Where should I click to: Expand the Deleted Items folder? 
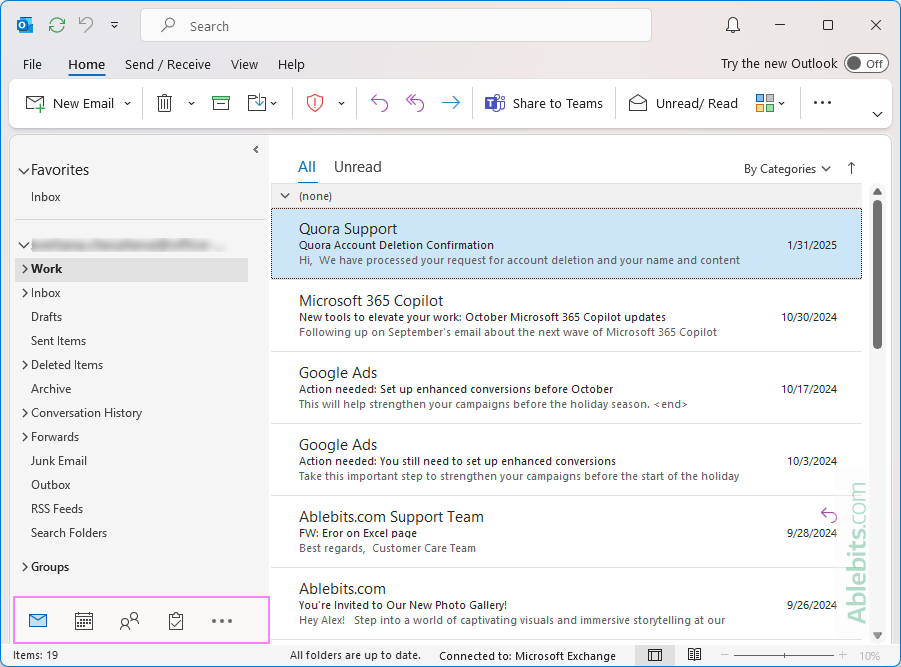click(x=25, y=365)
